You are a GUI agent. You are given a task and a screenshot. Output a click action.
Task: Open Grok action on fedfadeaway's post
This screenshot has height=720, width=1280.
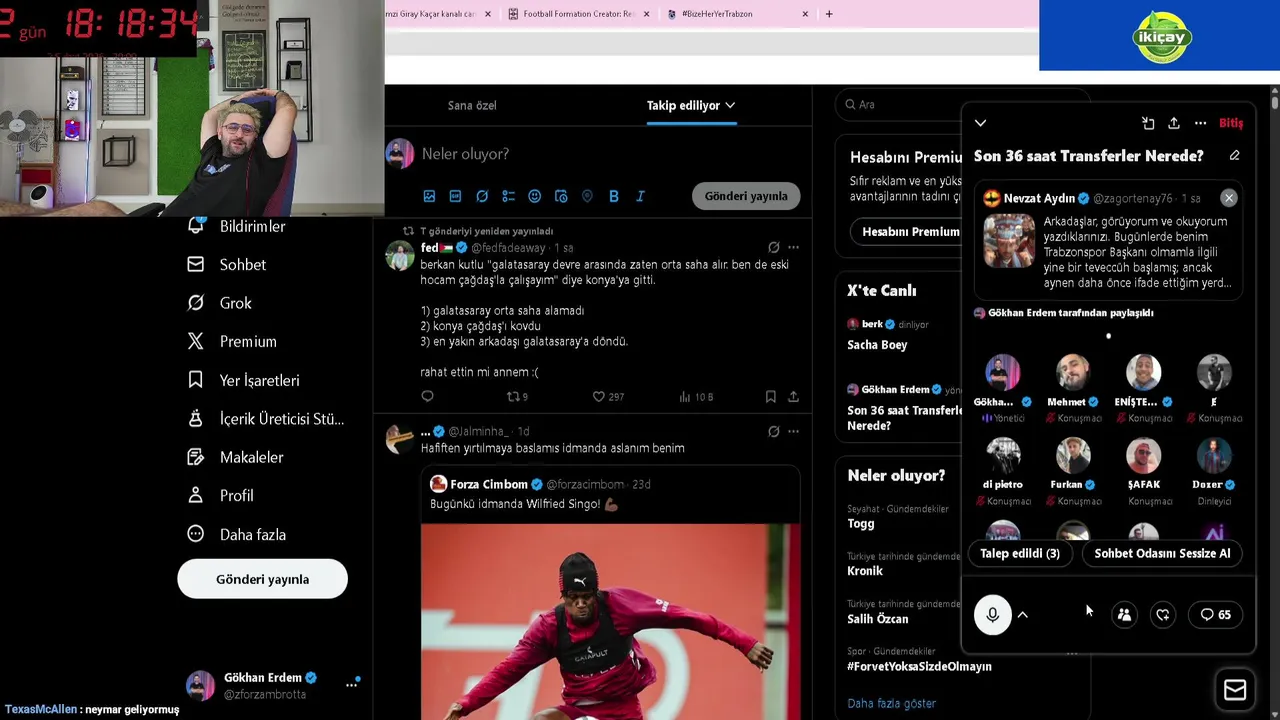click(773, 247)
